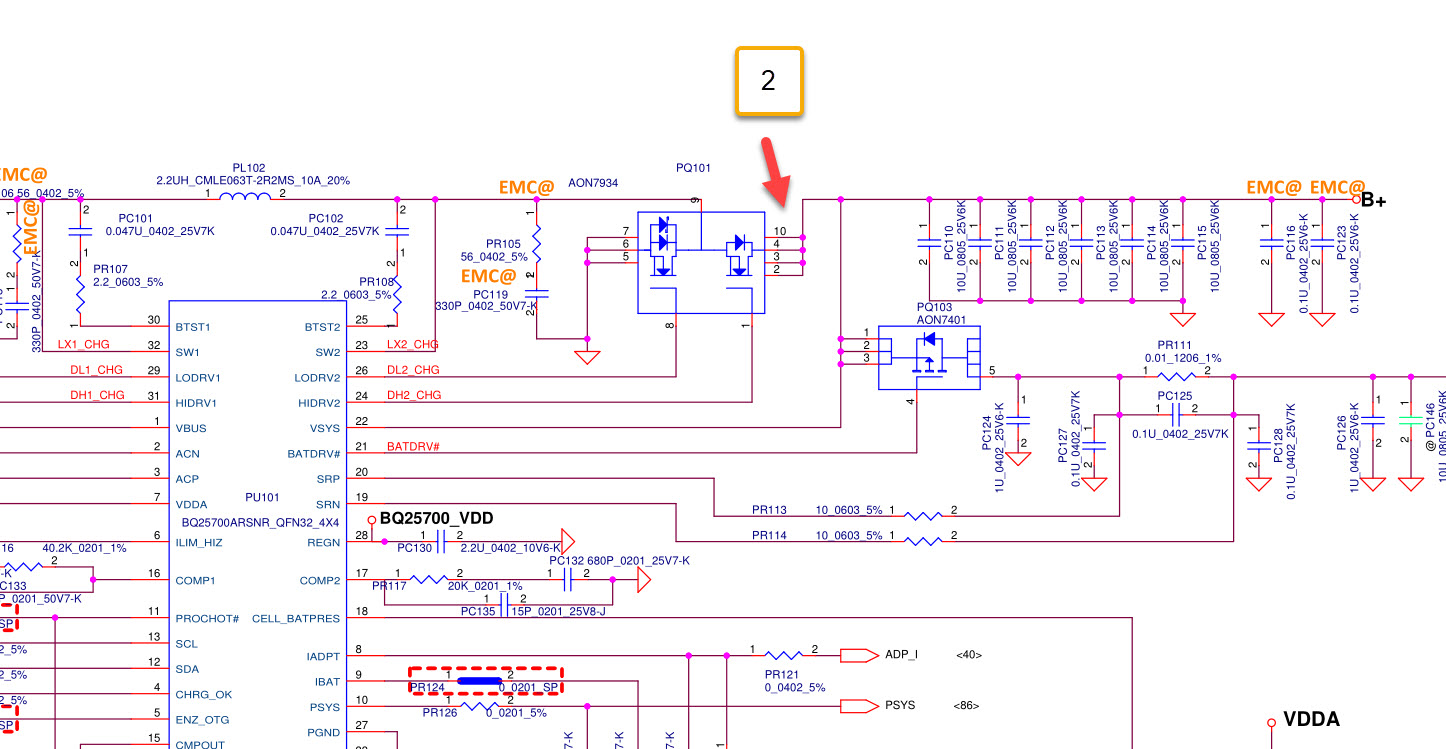Select the PR113 resistor designator
Viewport: 1446px width, 749px height.
(769, 510)
